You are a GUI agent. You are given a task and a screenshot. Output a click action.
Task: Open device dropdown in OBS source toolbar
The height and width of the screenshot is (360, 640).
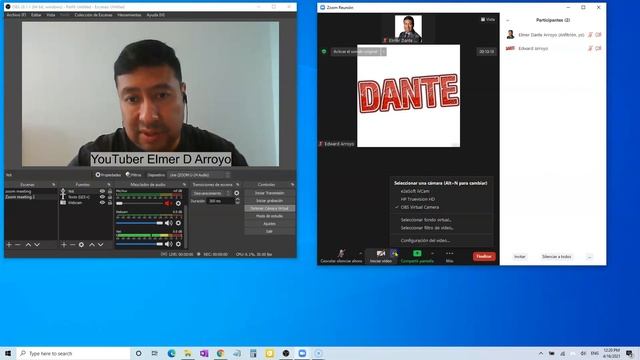click(199, 175)
